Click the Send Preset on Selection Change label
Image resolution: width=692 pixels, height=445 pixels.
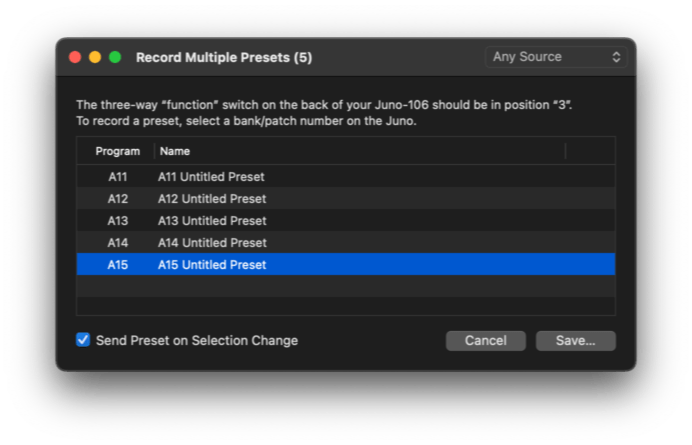[197, 340]
